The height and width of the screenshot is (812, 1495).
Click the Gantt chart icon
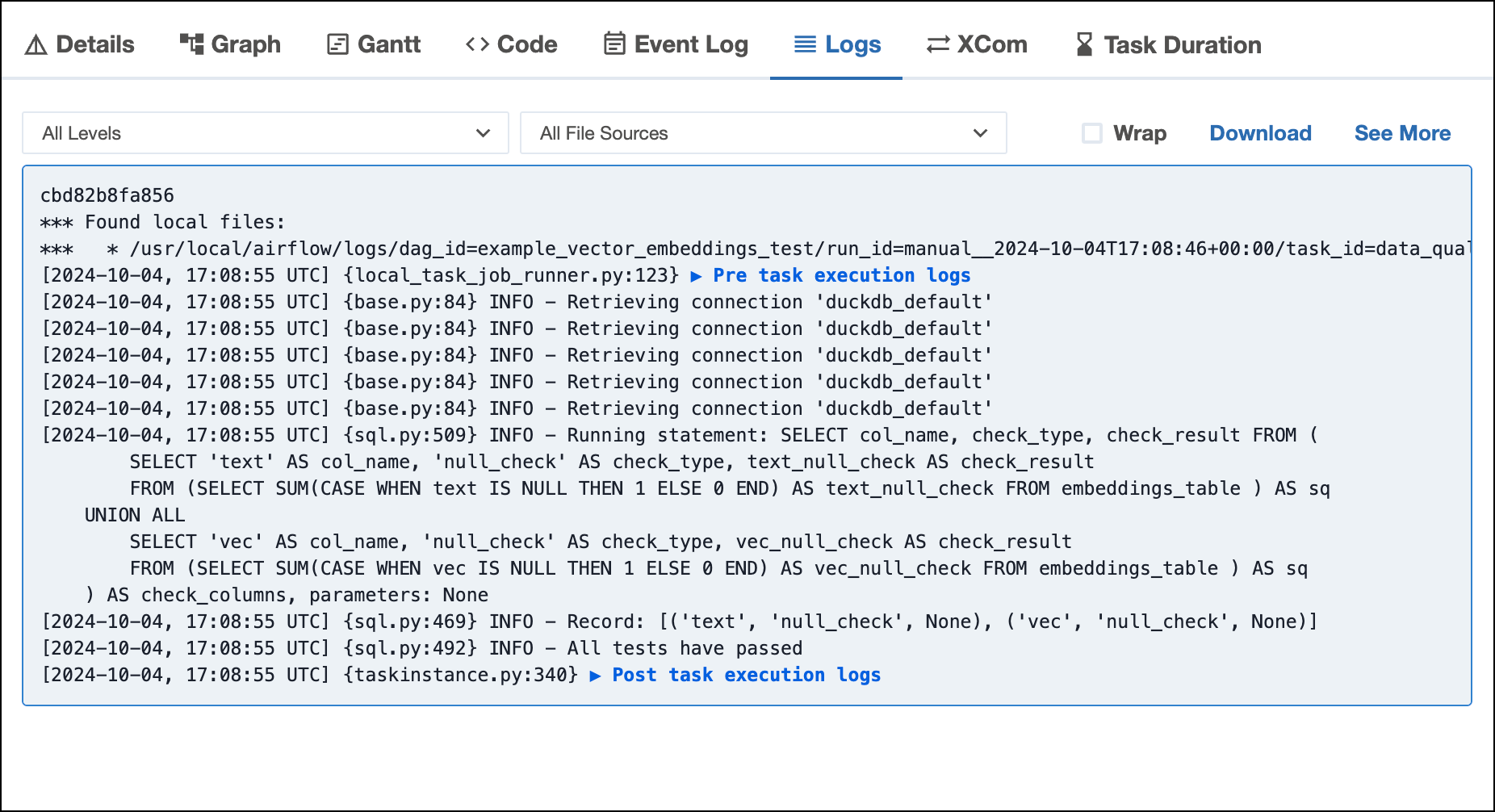(x=337, y=44)
